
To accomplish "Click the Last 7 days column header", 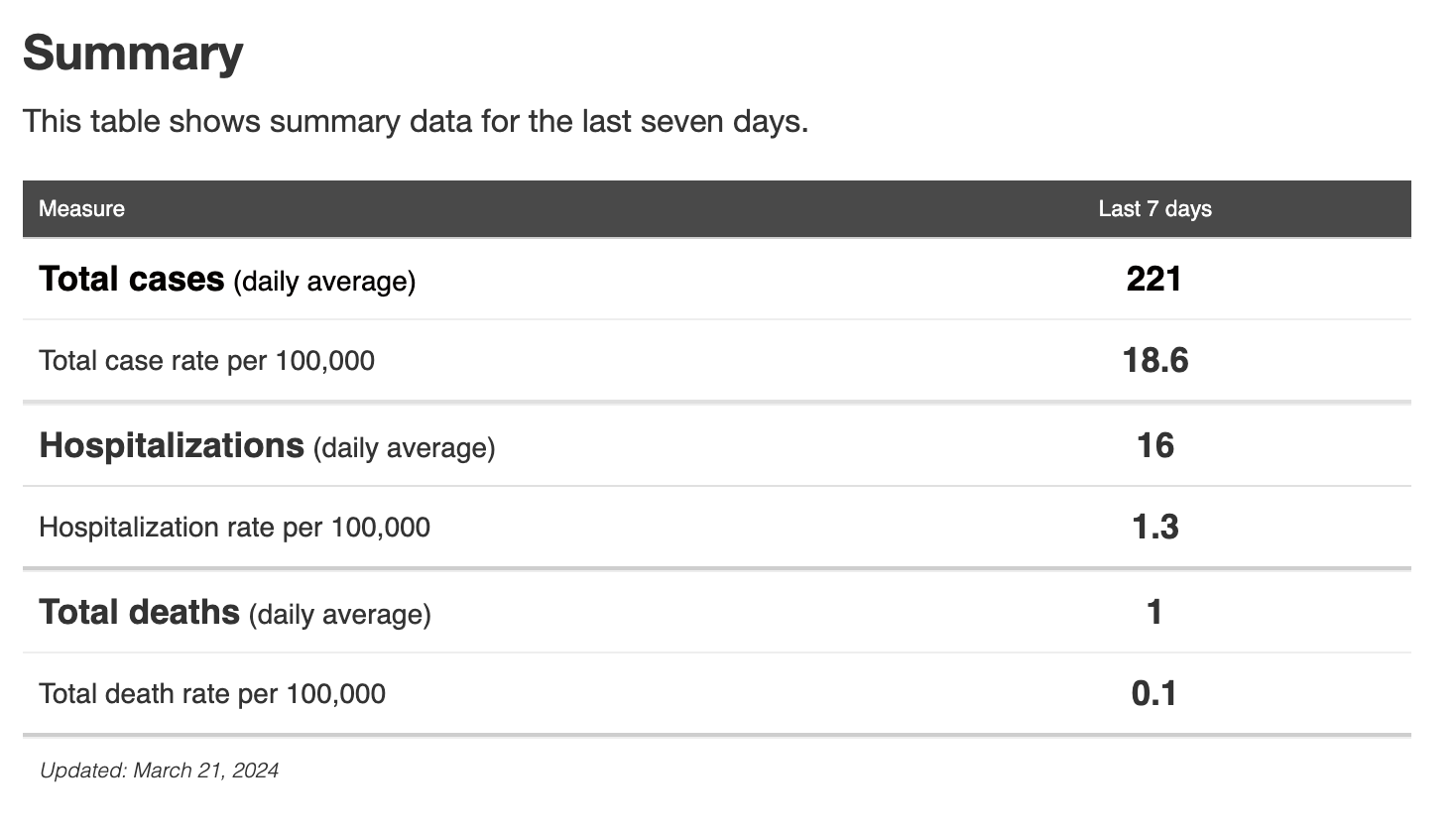I will coord(1154,208).
